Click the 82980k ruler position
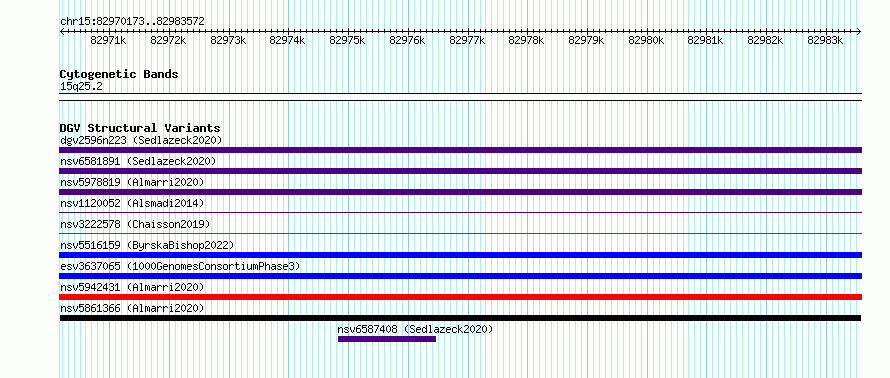890x378 pixels. 646,40
